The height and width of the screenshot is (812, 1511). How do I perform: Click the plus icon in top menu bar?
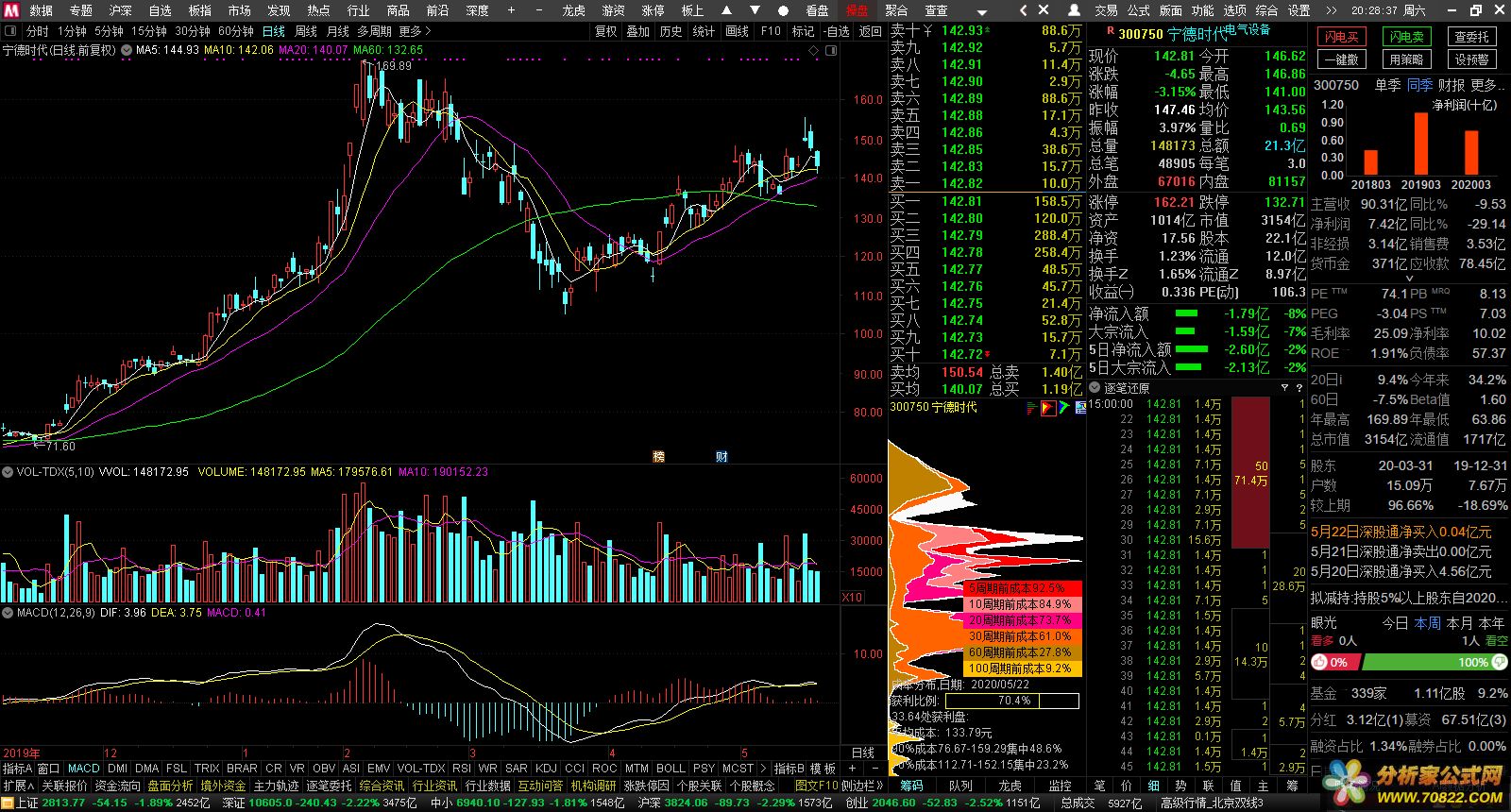511,10
